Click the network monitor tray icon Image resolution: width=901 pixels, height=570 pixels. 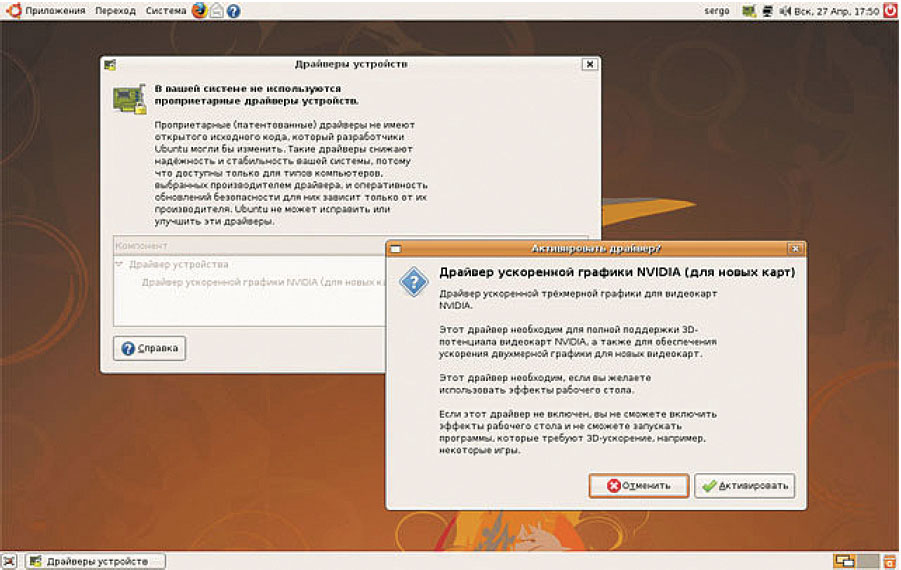pos(767,11)
